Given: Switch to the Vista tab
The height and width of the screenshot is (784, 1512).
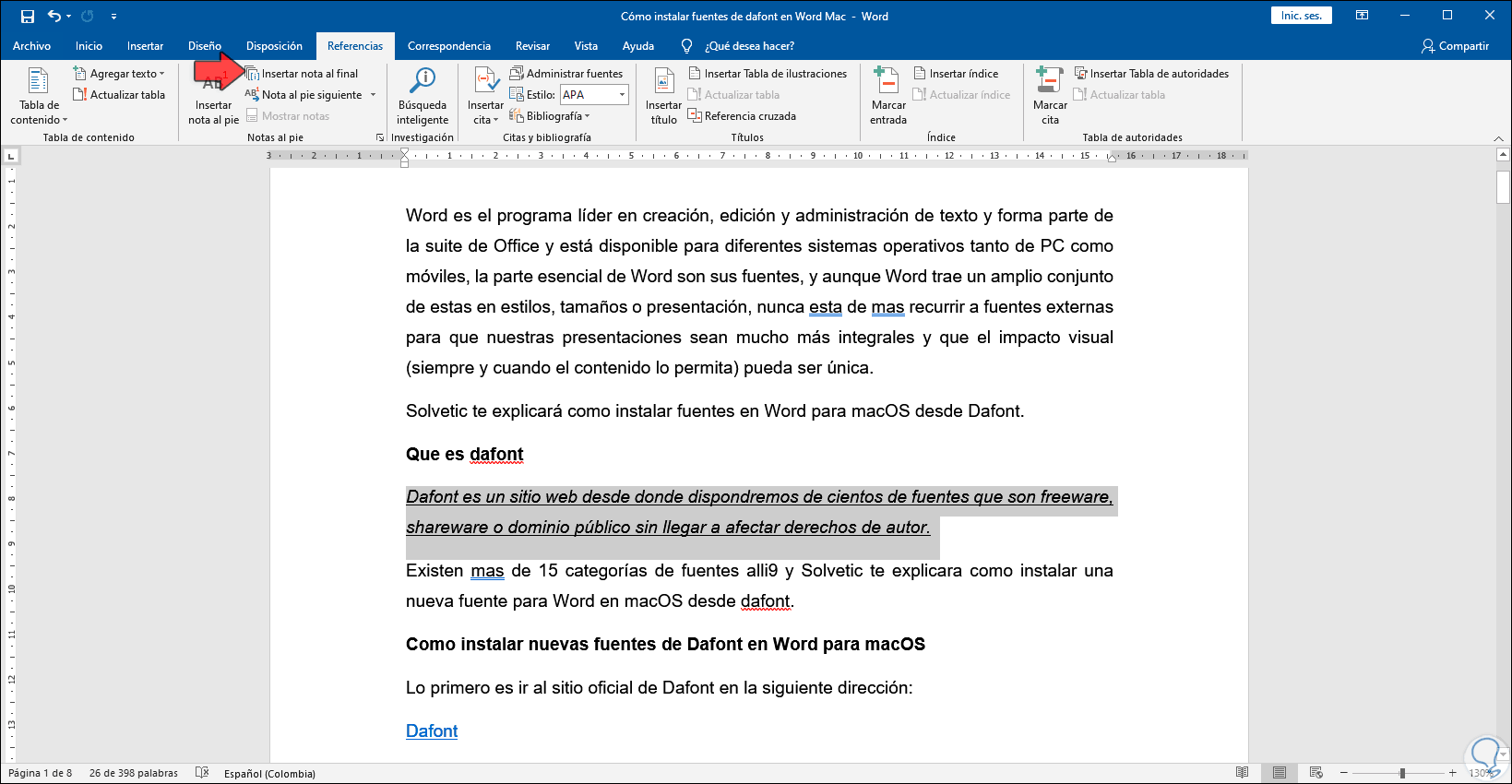Looking at the screenshot, I should point(586,46).
